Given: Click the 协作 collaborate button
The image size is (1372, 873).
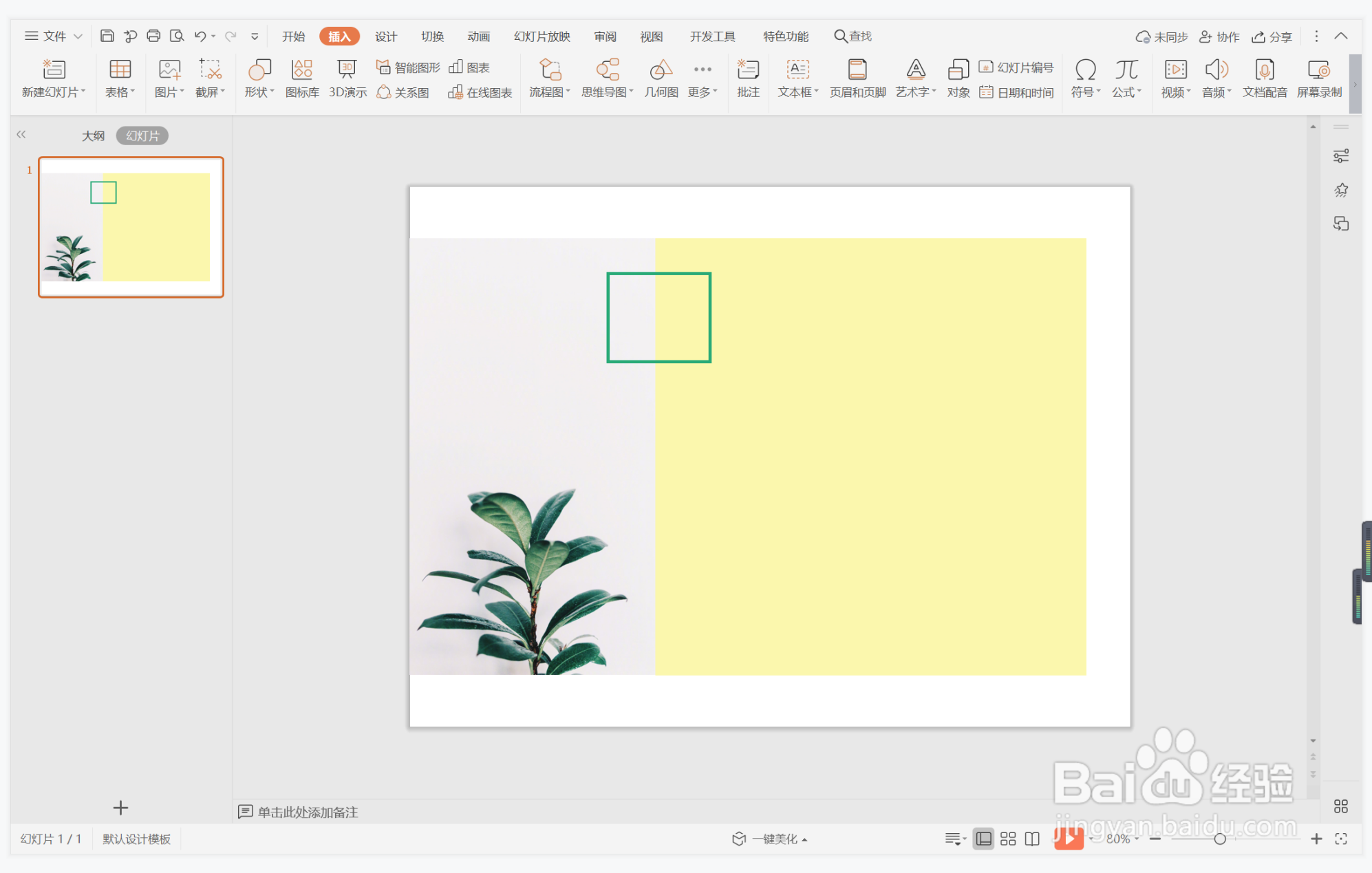Looking at the screenshot, I should 1219,36.
